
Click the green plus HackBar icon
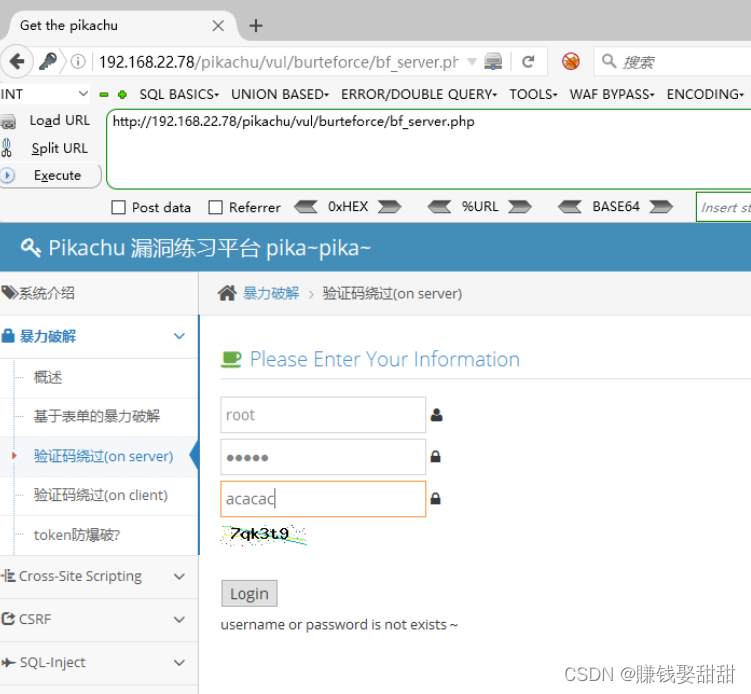[x=123, y=94]
